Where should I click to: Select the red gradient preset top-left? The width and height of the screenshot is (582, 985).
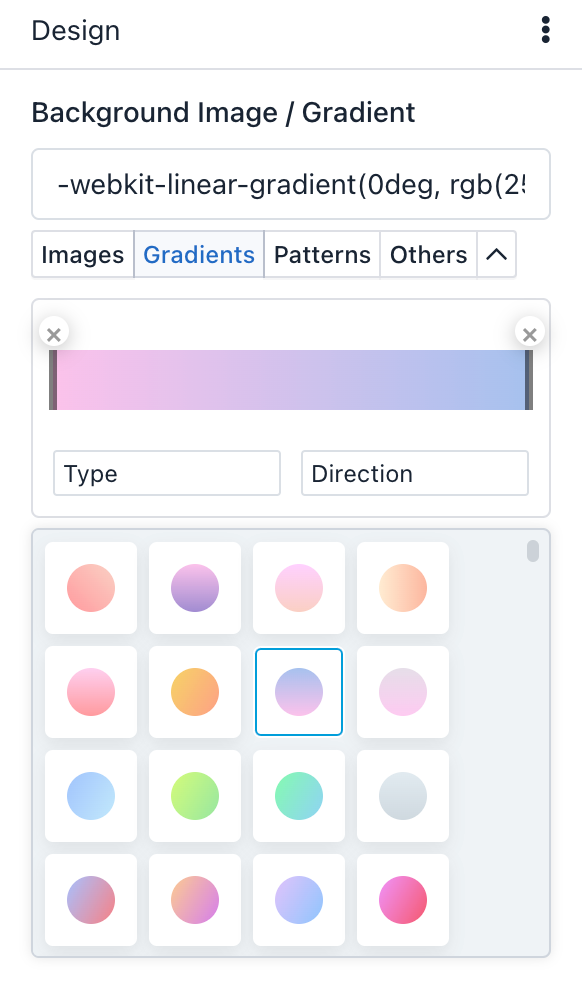click(90, 588)
